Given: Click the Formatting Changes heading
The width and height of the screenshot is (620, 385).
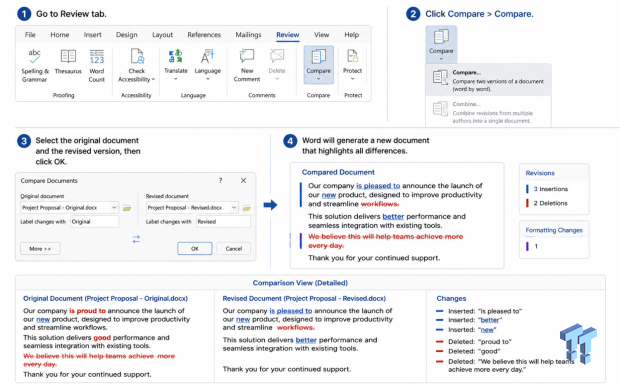Looking at the screenshot, I should coord(554,230).
